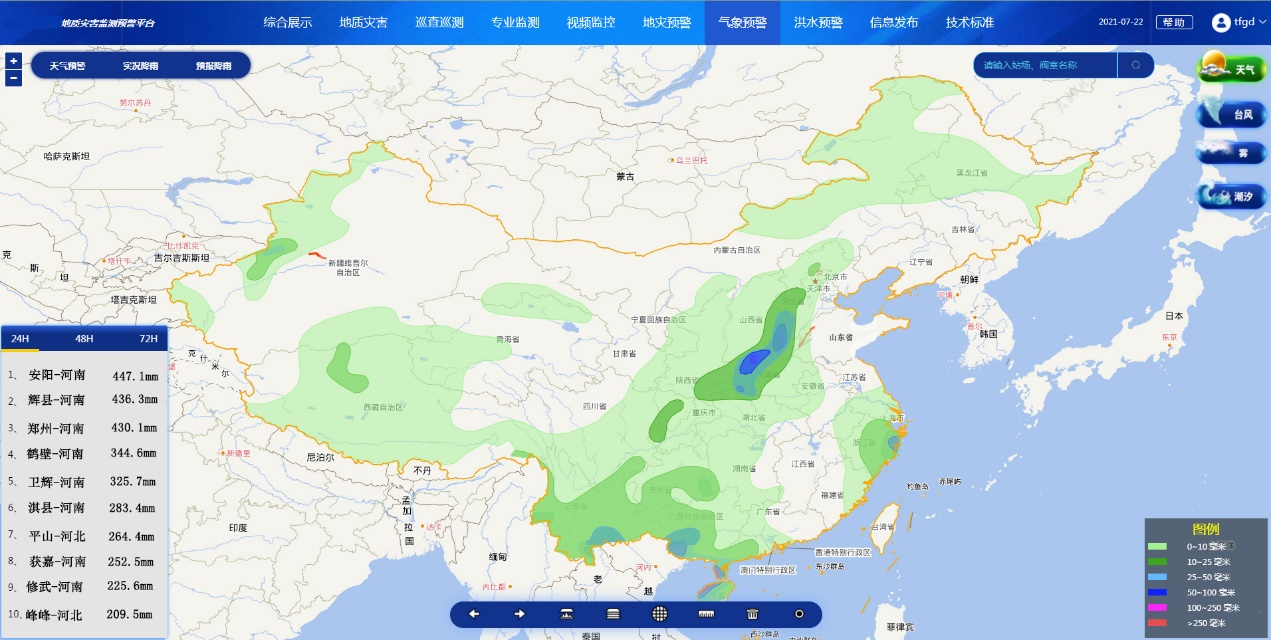Click the right arrow in the bottom map toolbar

(520, 614)
